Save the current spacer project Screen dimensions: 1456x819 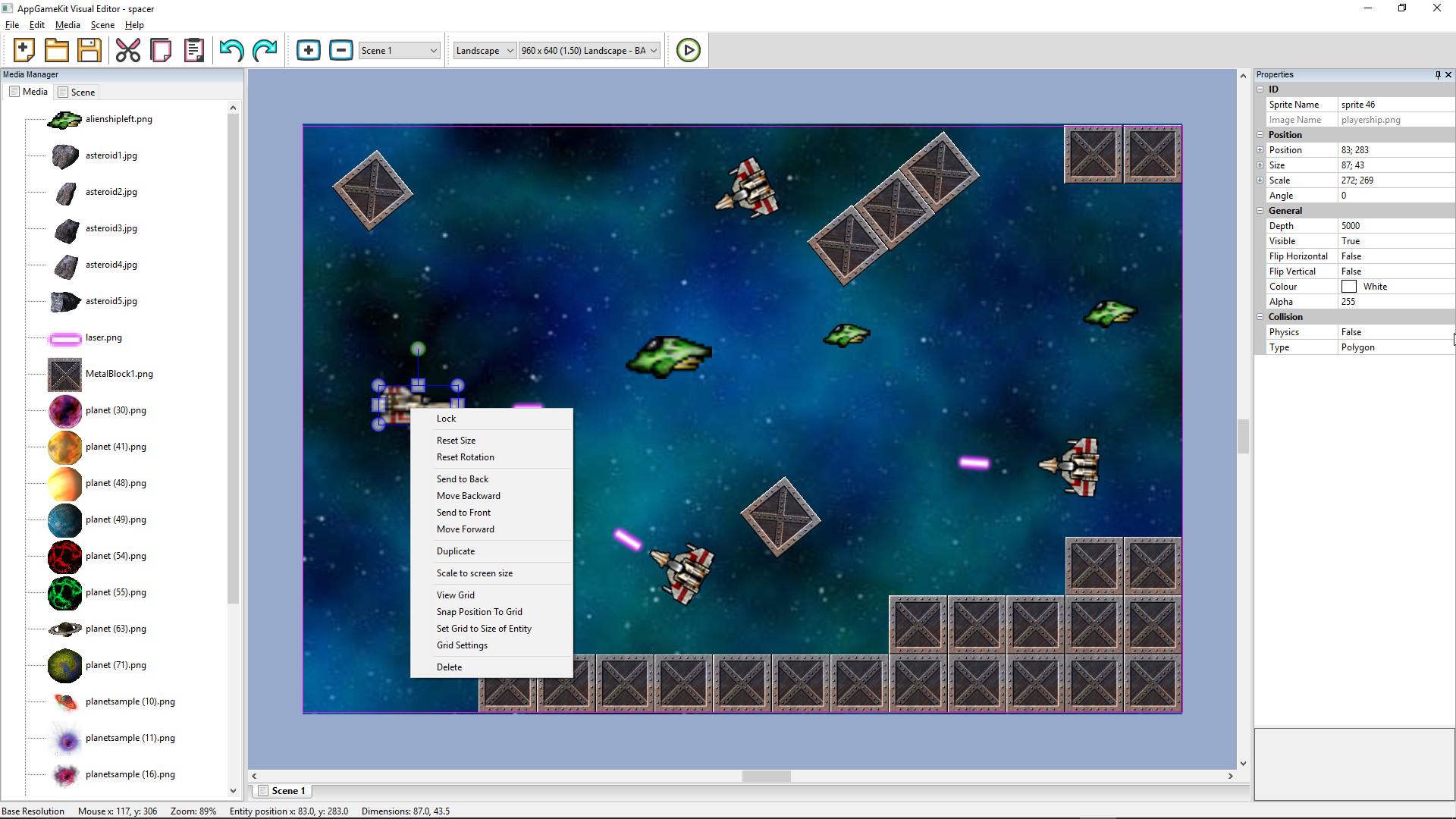tap(89, 49)
